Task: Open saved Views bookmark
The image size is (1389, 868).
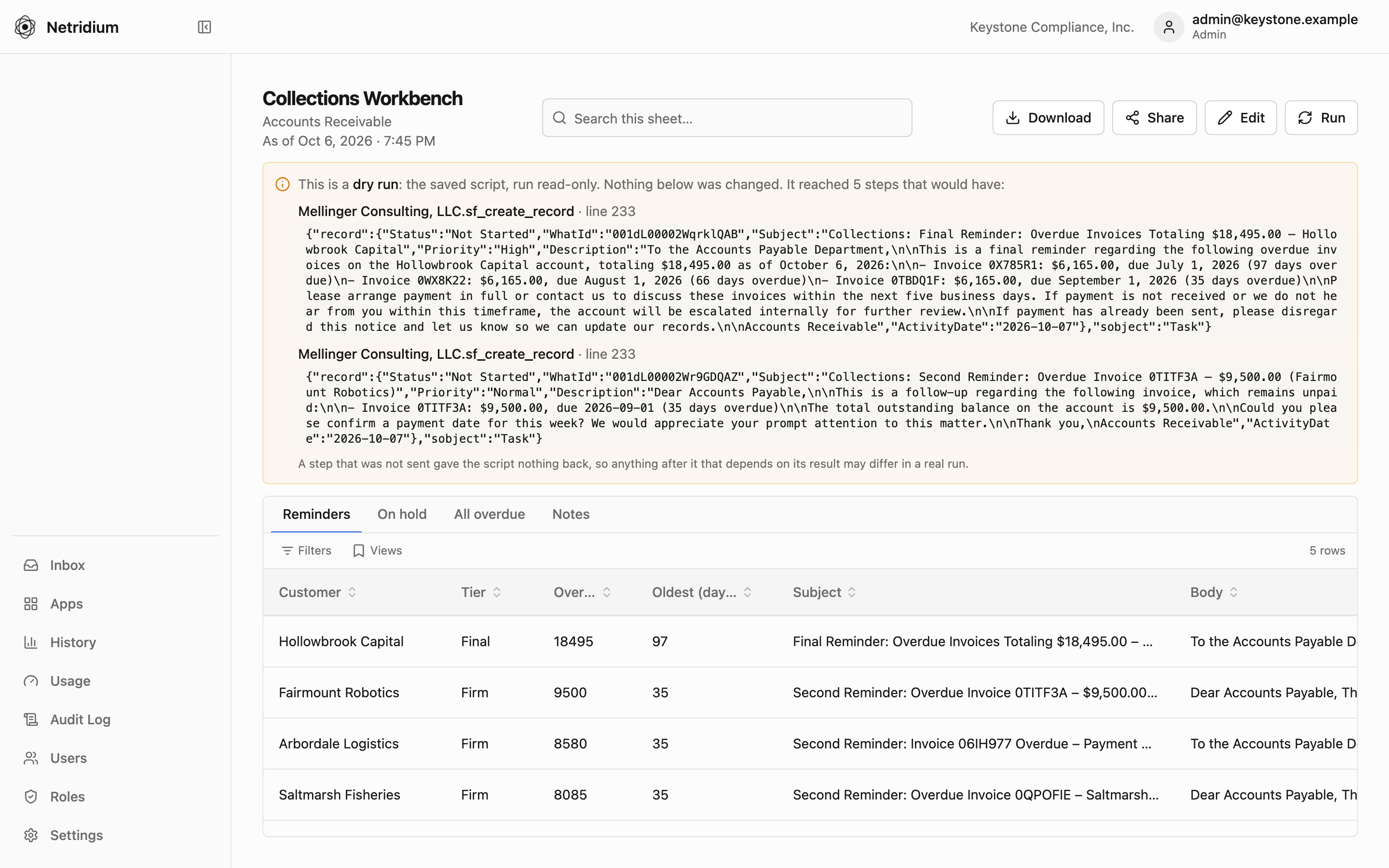Action: (x=377, y=551)
